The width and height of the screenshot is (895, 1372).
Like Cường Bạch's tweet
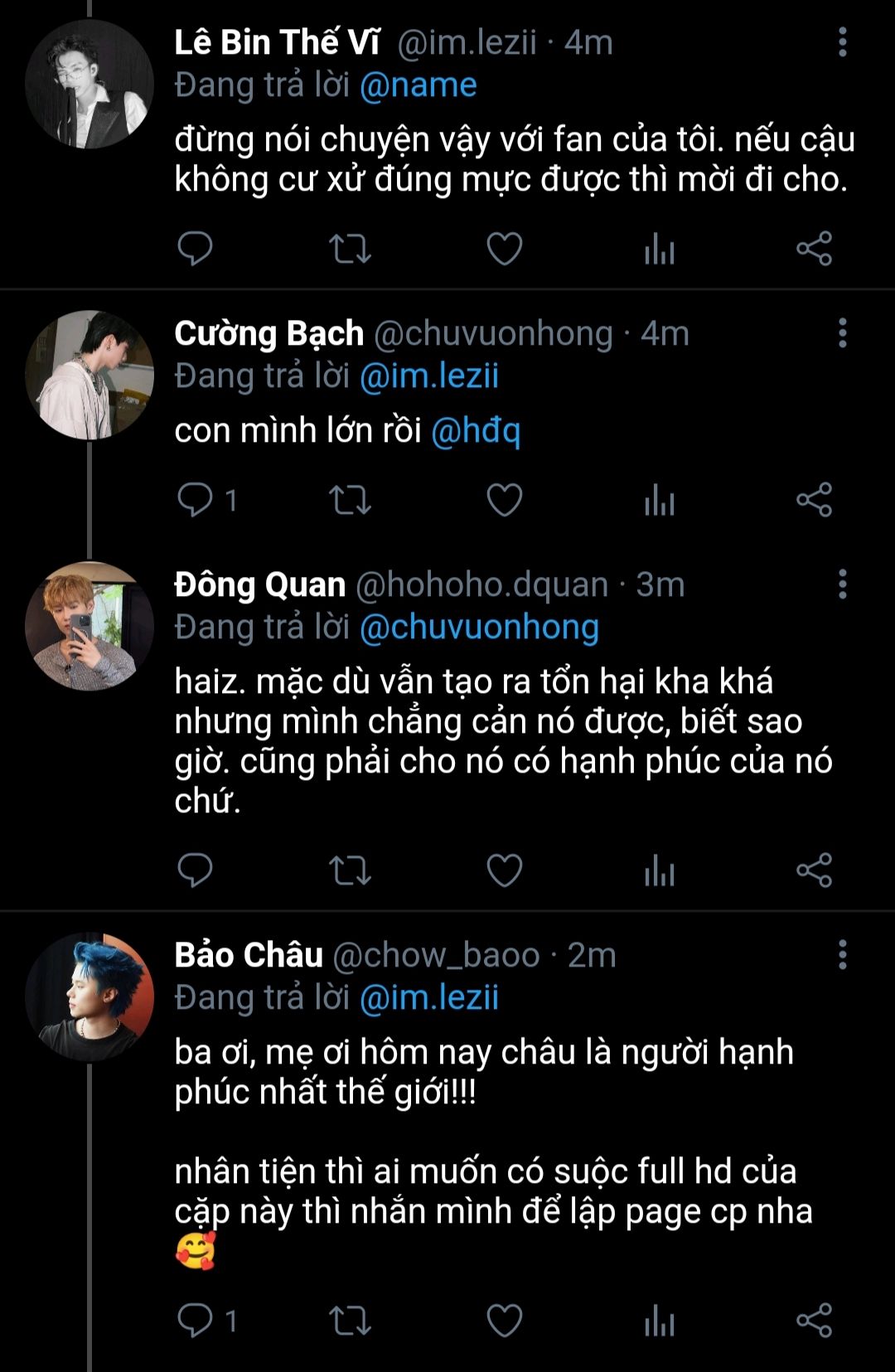tap(504, 499)
